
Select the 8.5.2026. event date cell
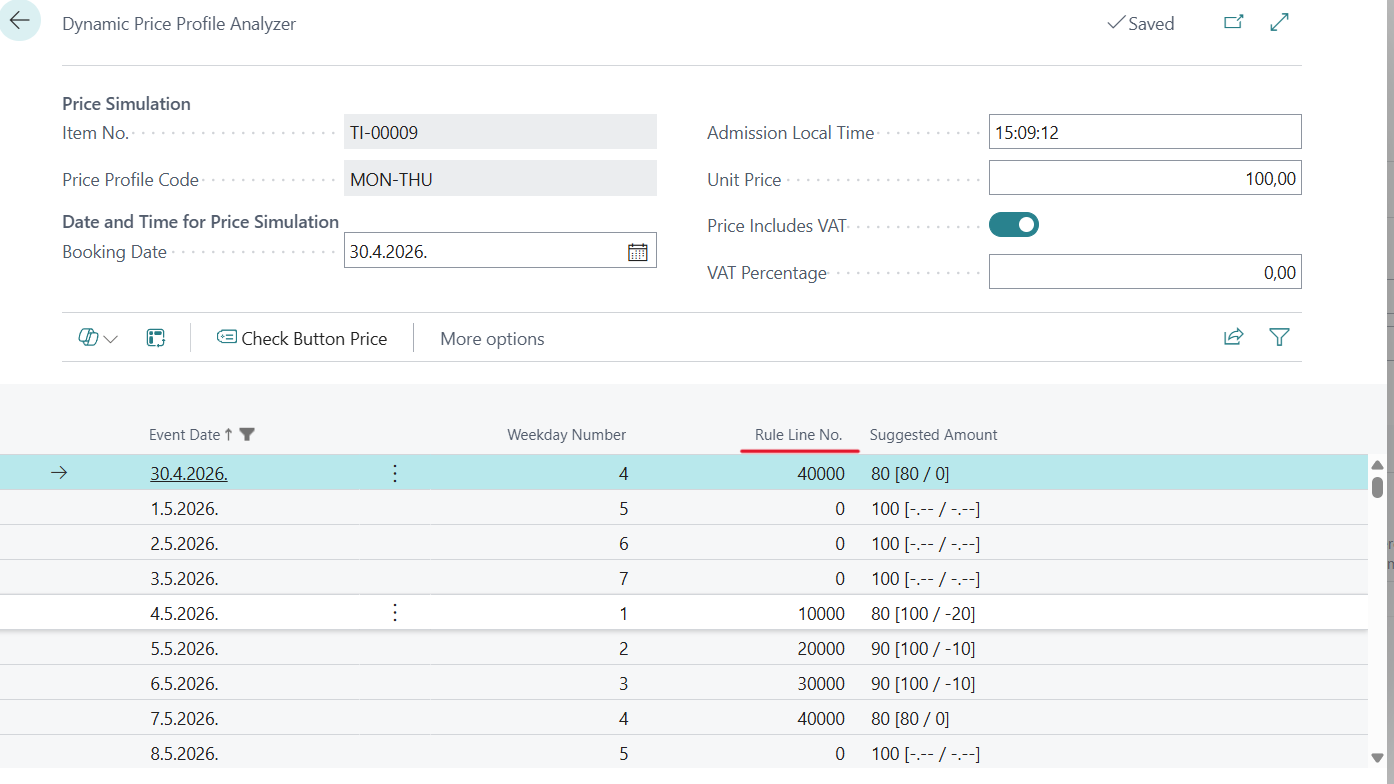point(184,753)
